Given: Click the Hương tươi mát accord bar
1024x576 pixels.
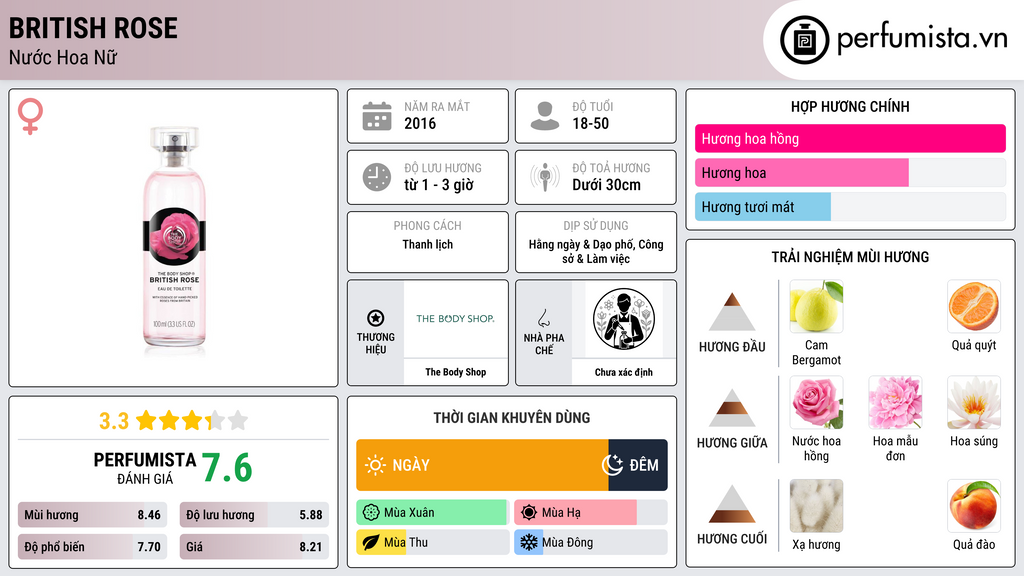Looking at the screenshot, I should [x=850, y=206].
